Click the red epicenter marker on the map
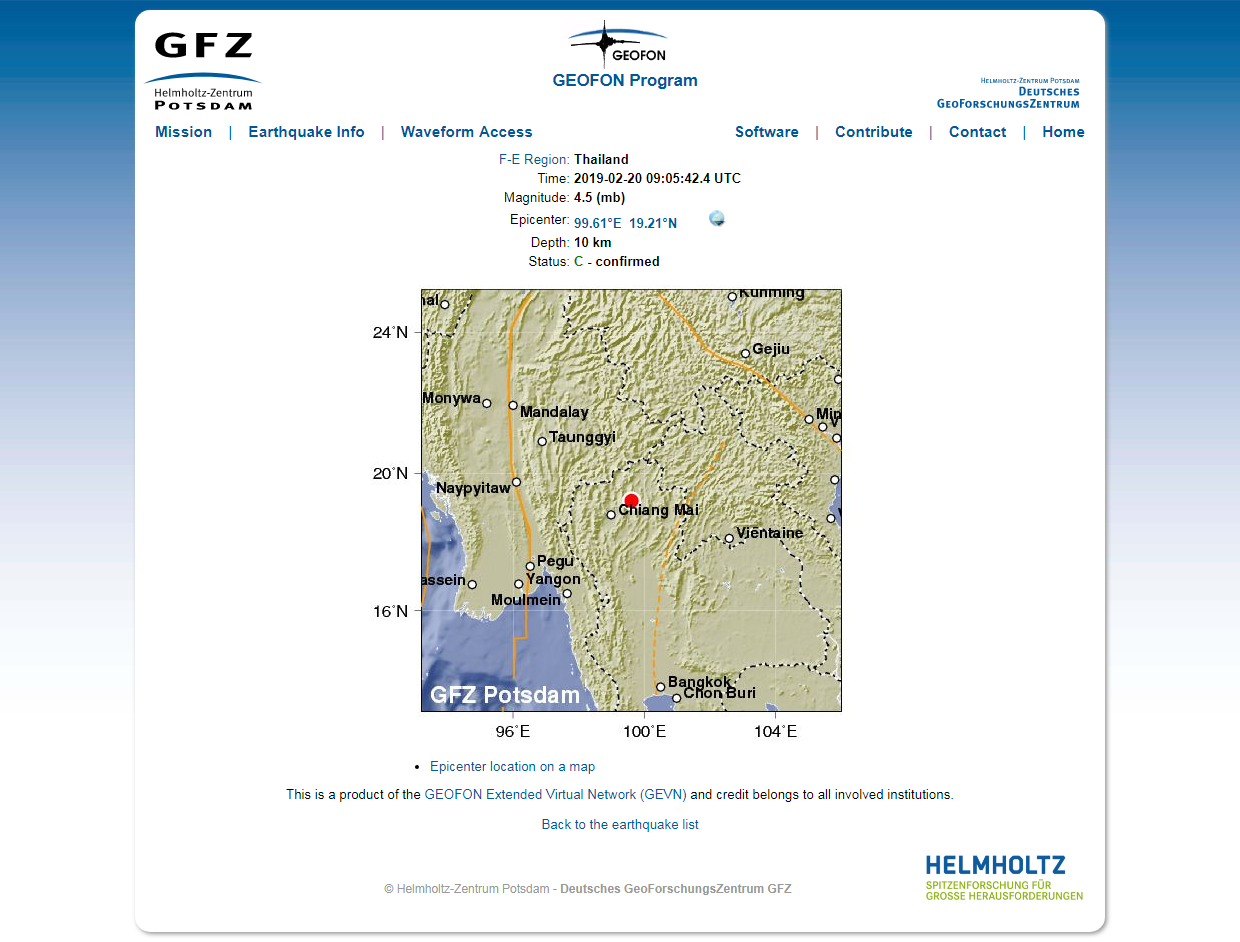1240x942 pixels. [x=631, y=501]
